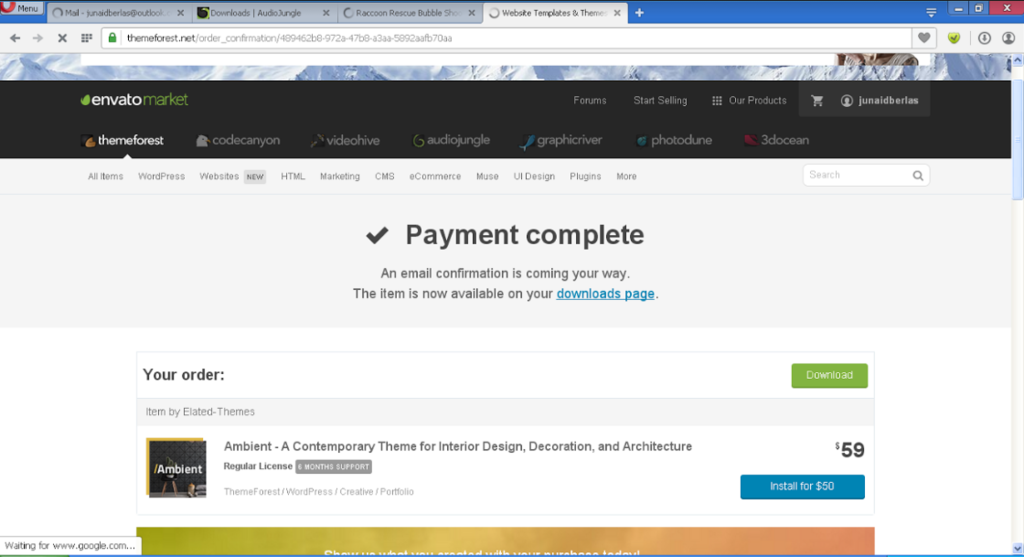
Task: Open the tab menu icon
Action: click(931, 12)
